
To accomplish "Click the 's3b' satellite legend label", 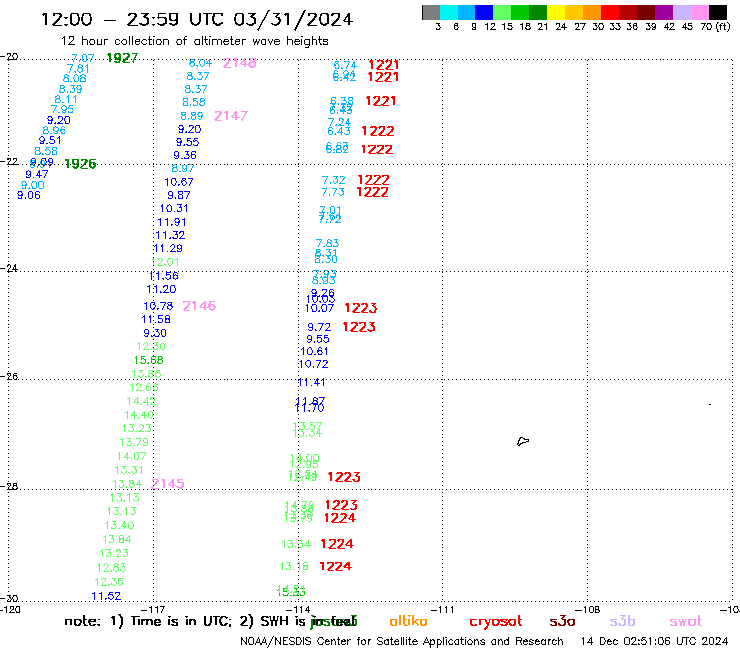I will [x=622, y=621].
